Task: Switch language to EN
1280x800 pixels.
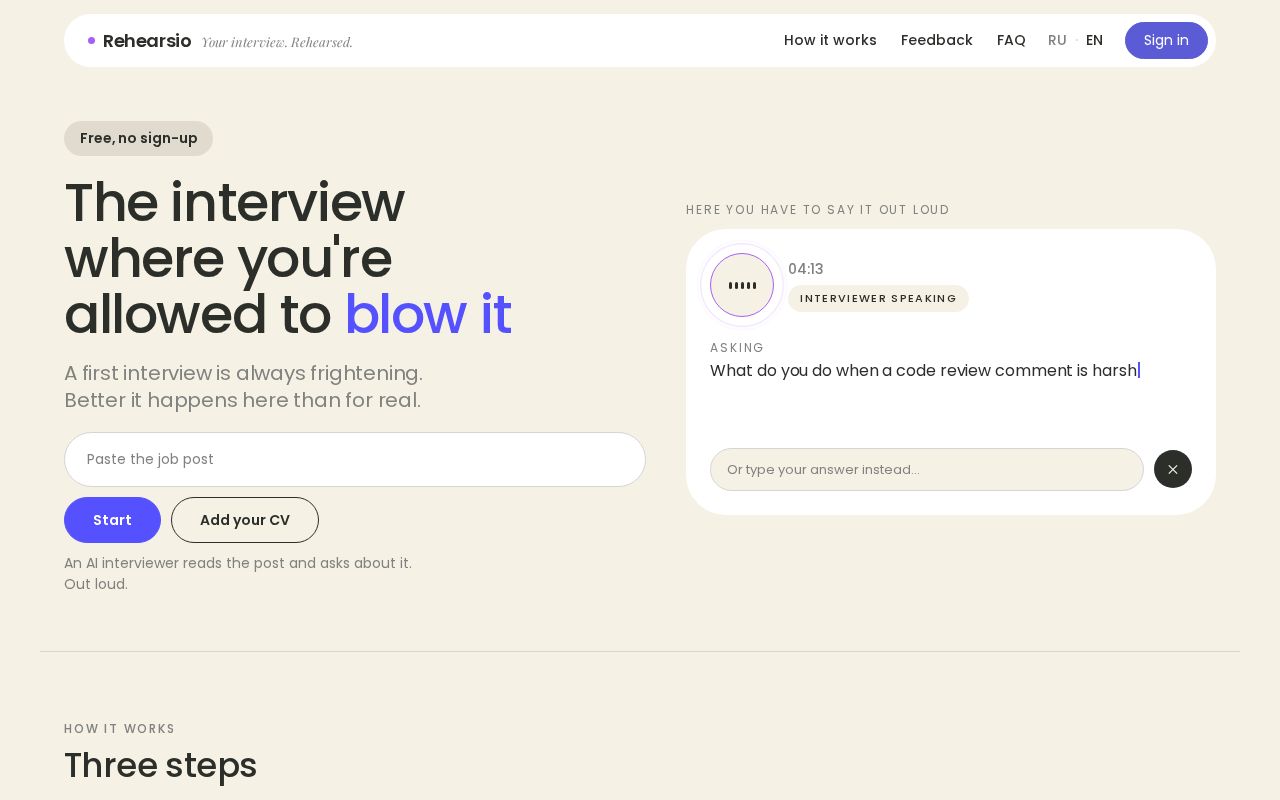Action: [1094, 40]
